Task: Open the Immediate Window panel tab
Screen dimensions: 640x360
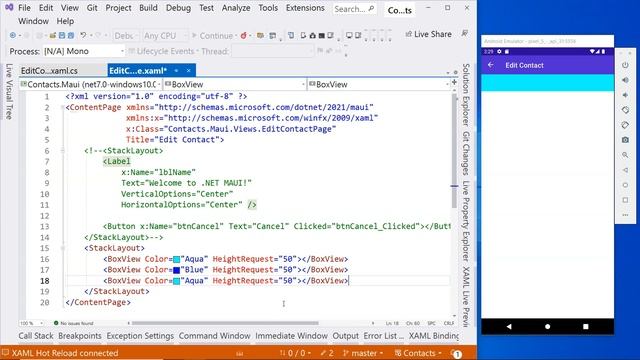Action: coord(291,336)
